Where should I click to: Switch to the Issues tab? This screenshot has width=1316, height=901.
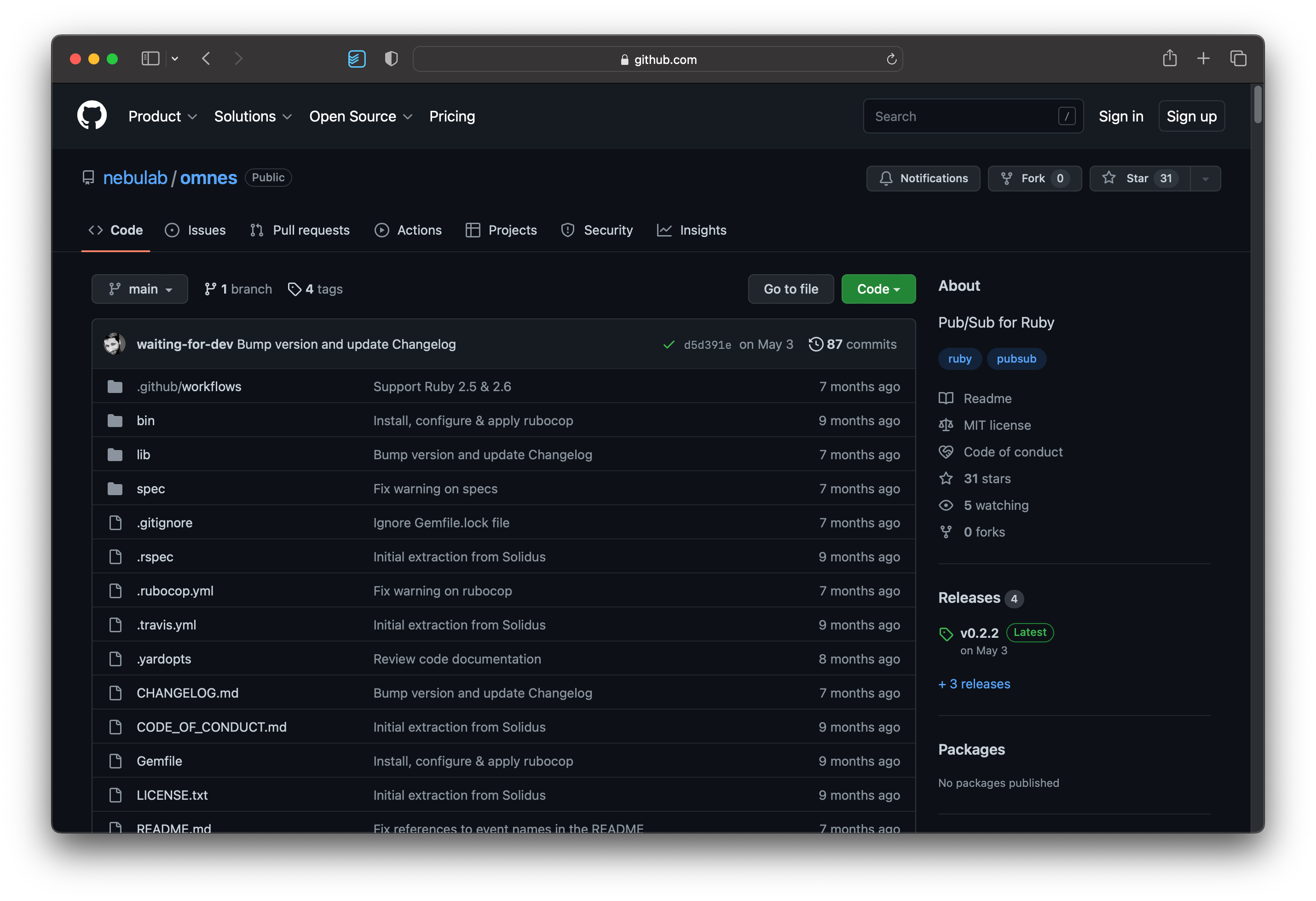click(196, 230)
